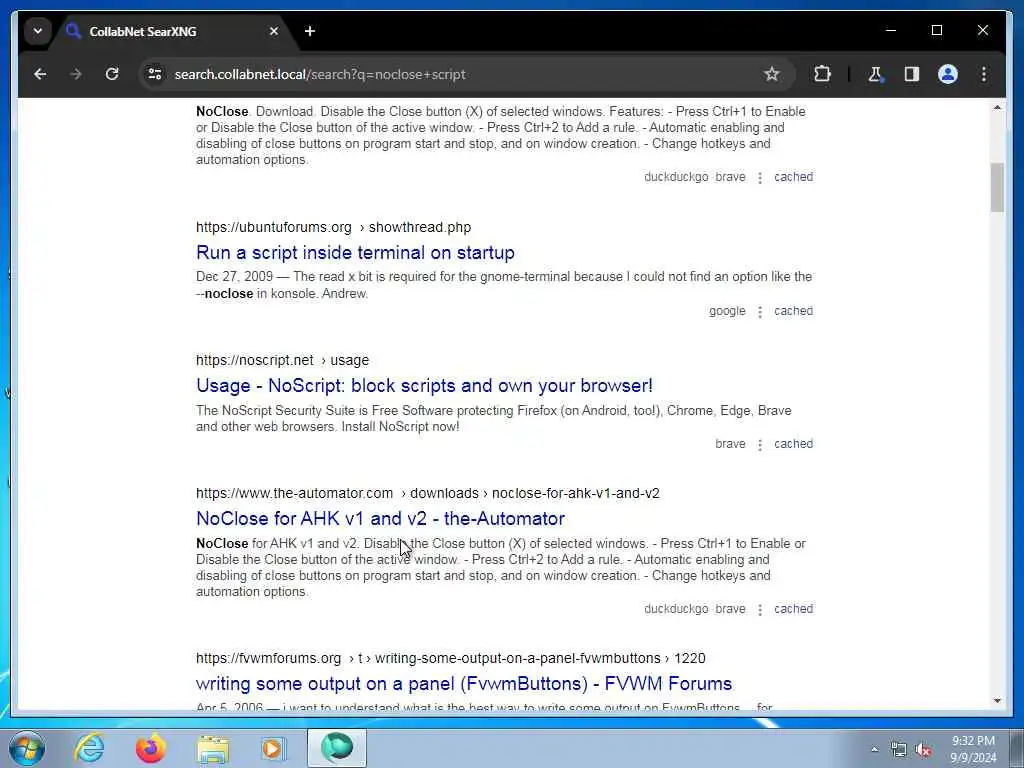Viewport: 1024px width, 768px height.
Task: Click the https://noscript.net URL text
Action: pyautogui.click(x=255, y=360)
